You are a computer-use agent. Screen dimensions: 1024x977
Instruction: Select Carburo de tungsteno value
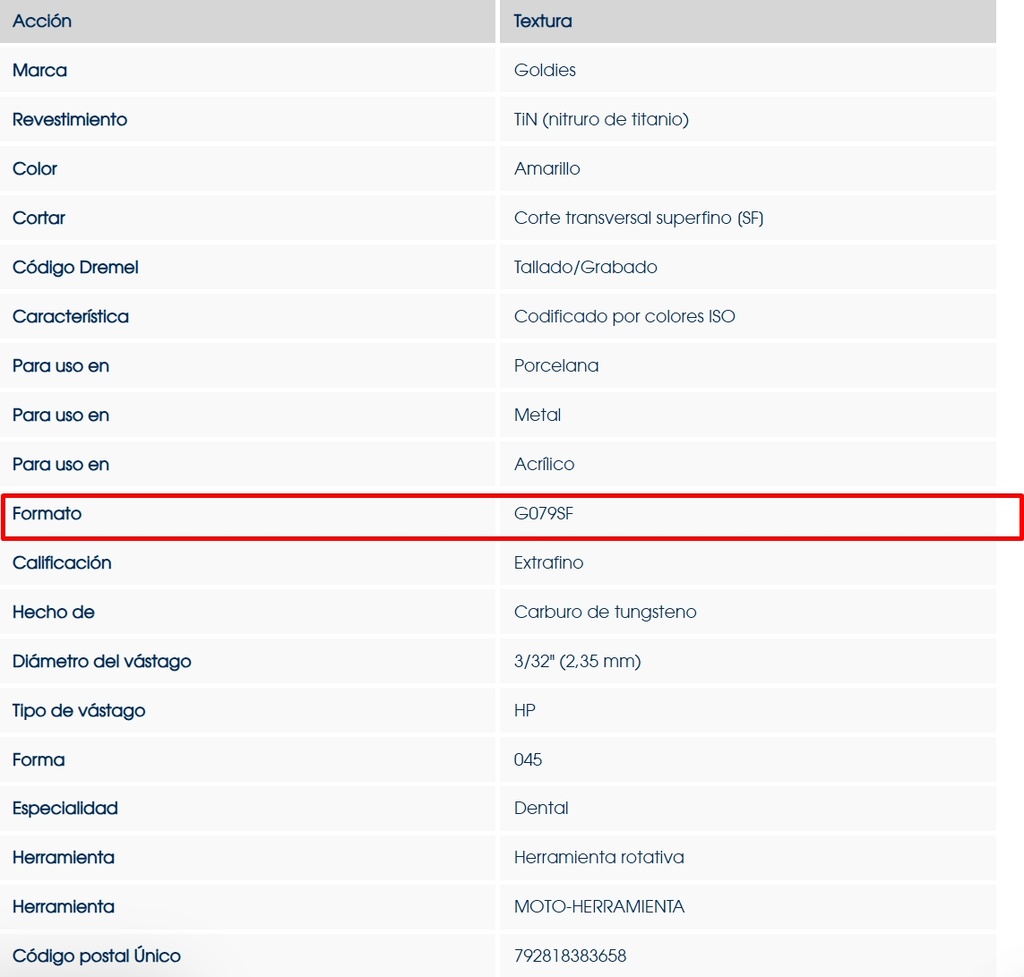click(605, 612)
